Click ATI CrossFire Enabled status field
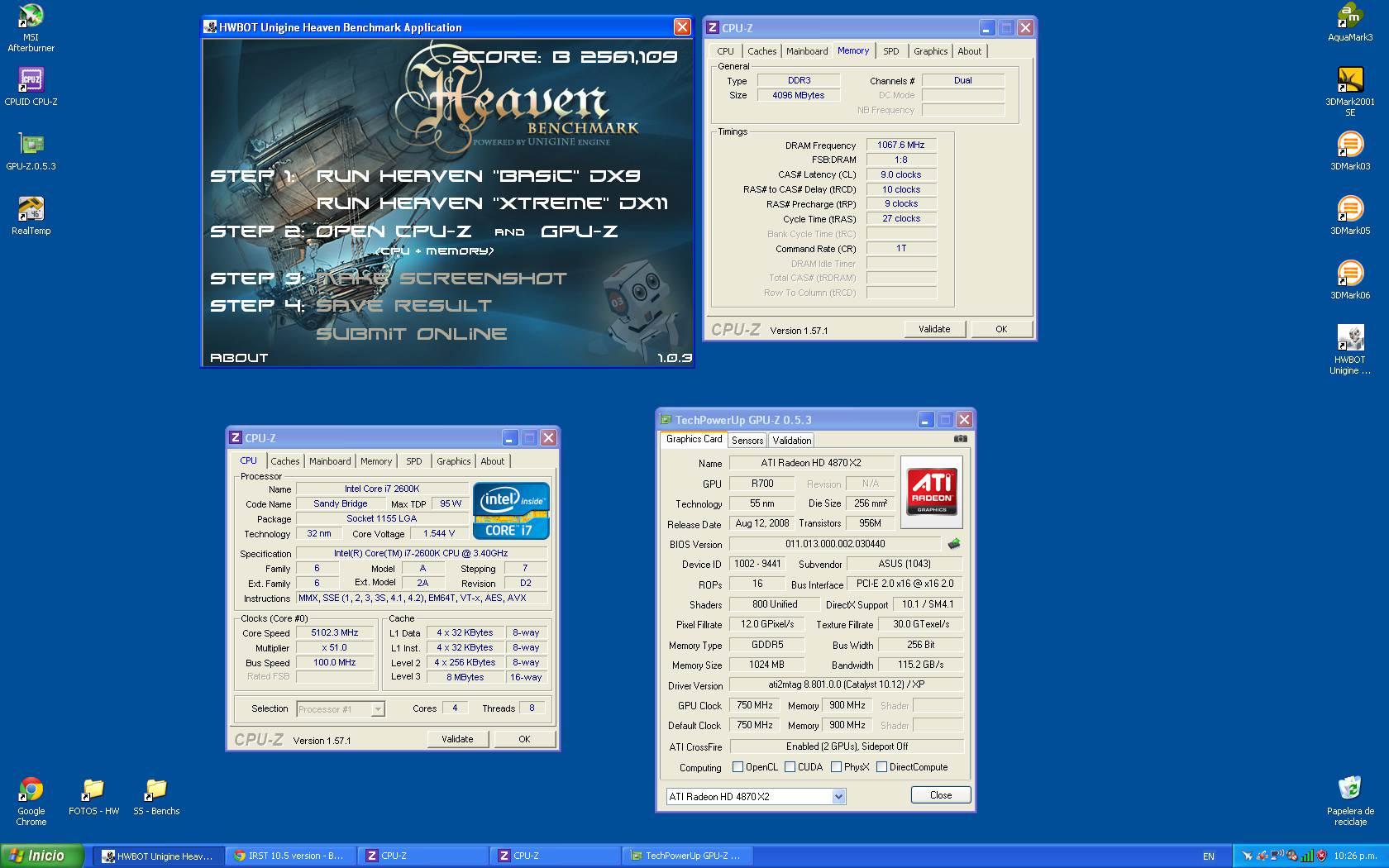The height and width of the screenshot is (868, 1389). pos(846,746)
